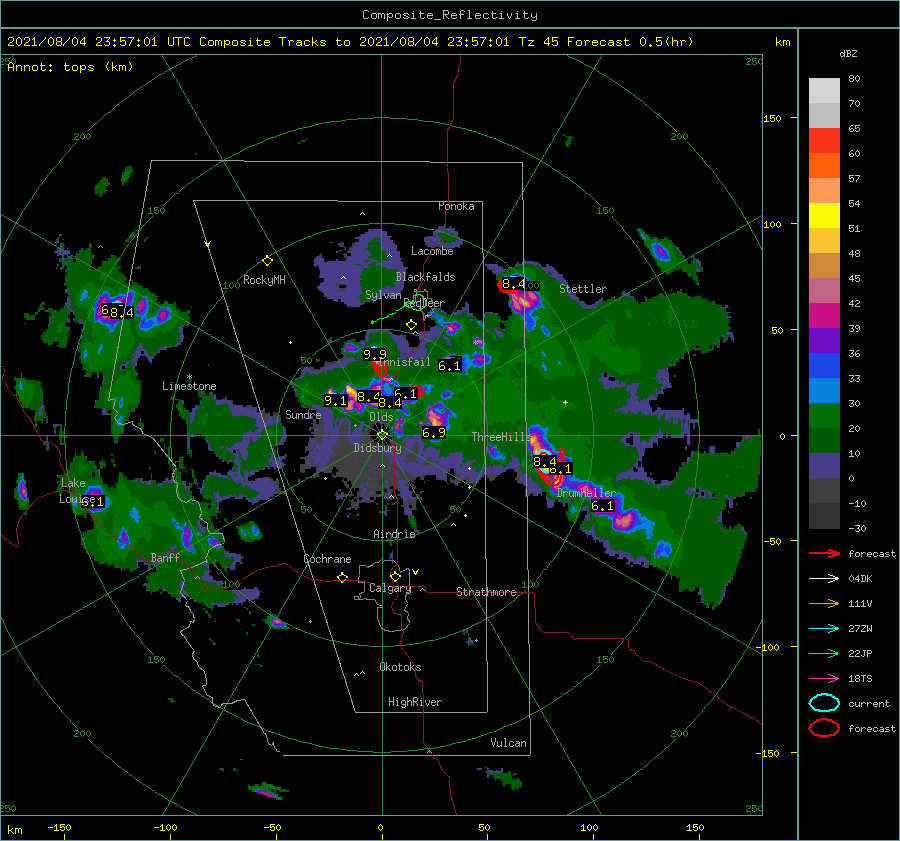Click the Cochrane town label

tap(327, 559)
